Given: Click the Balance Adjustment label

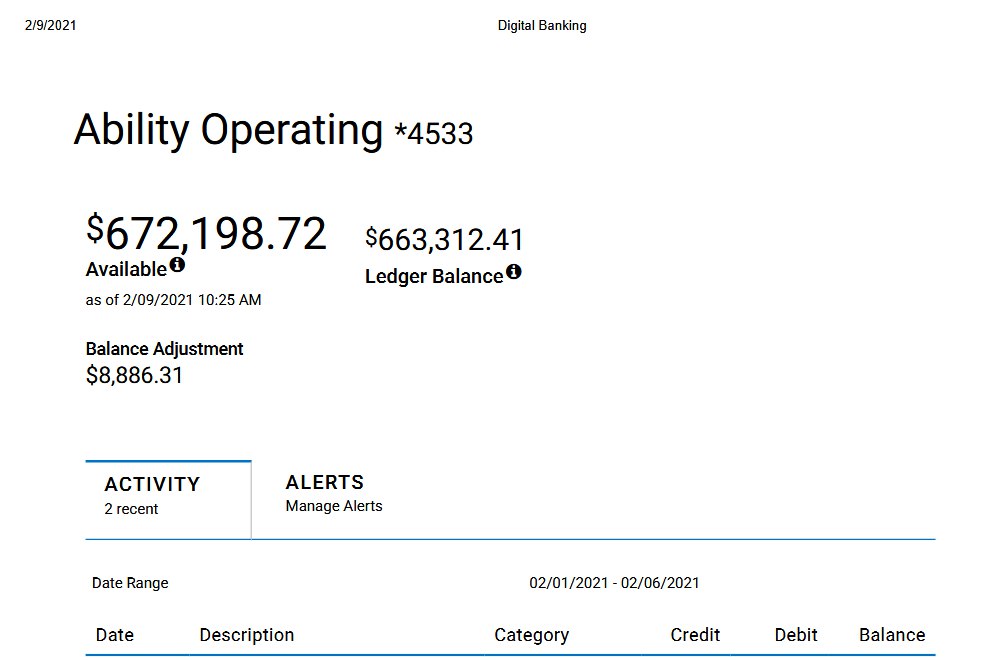Looking at the screenshot, I should tap(164, 349).
